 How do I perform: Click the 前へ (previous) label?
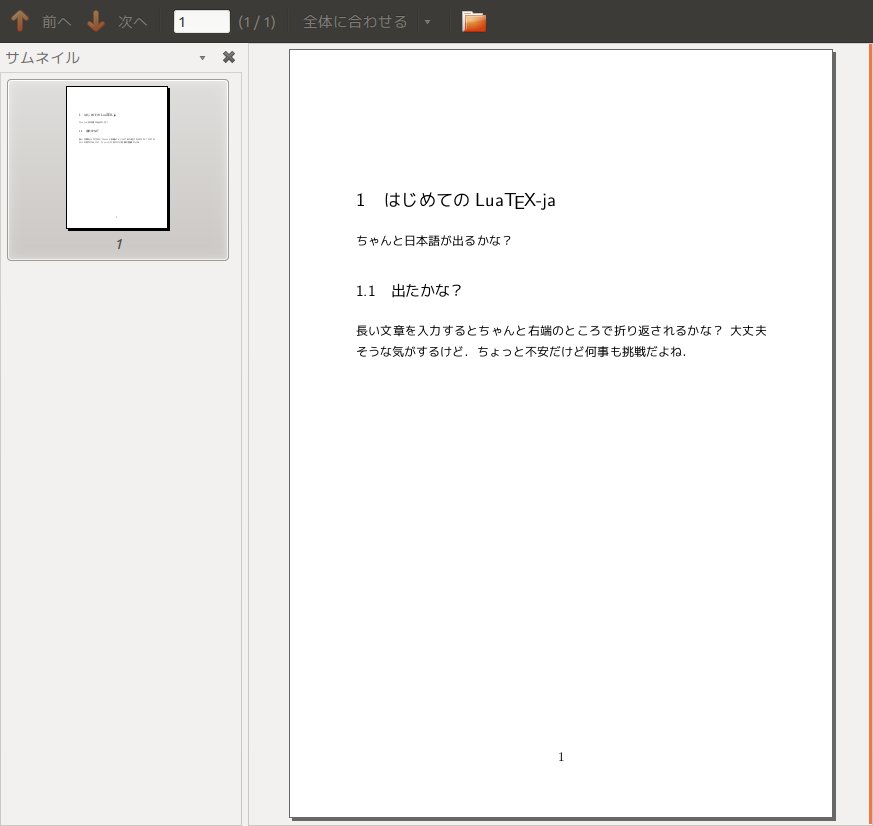pyautogui.click(x=57, y=22)
